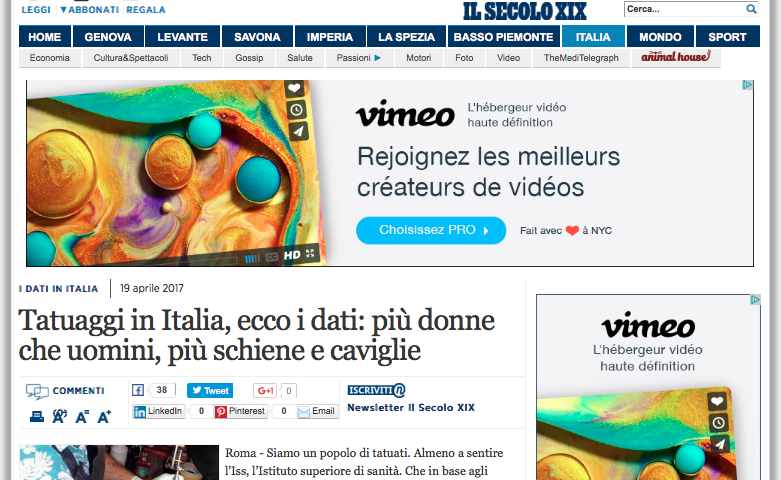
Task: Subscribe to Newsletter Il Secolo XIX
Action: point(410,407)
